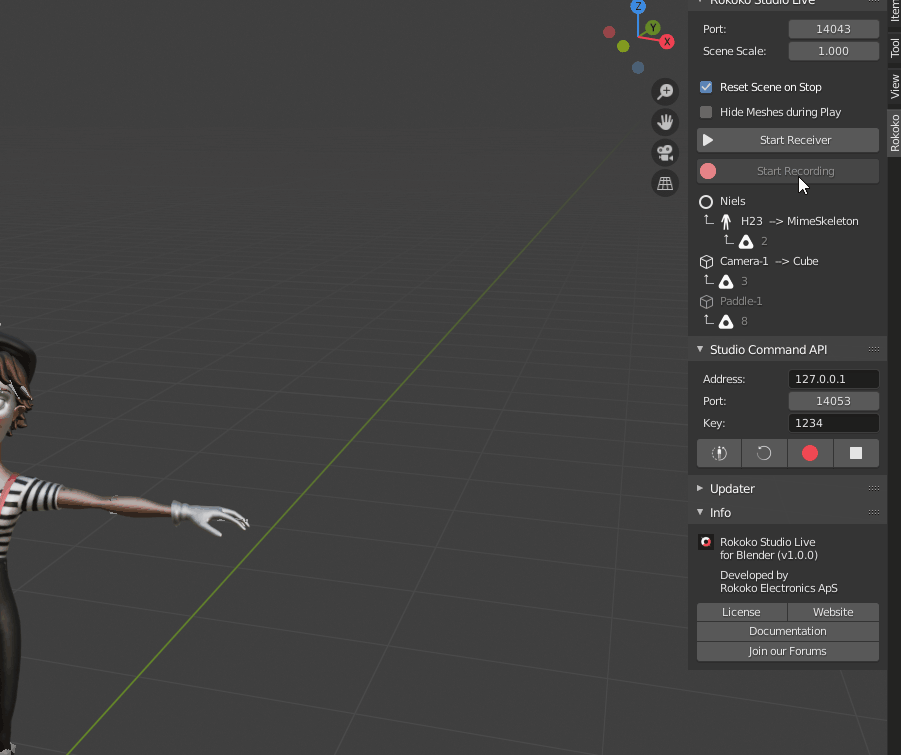This screenshot has width=901, height=755.
Task: Click the negative Z axis dot on gizmo
Action: 638,67
